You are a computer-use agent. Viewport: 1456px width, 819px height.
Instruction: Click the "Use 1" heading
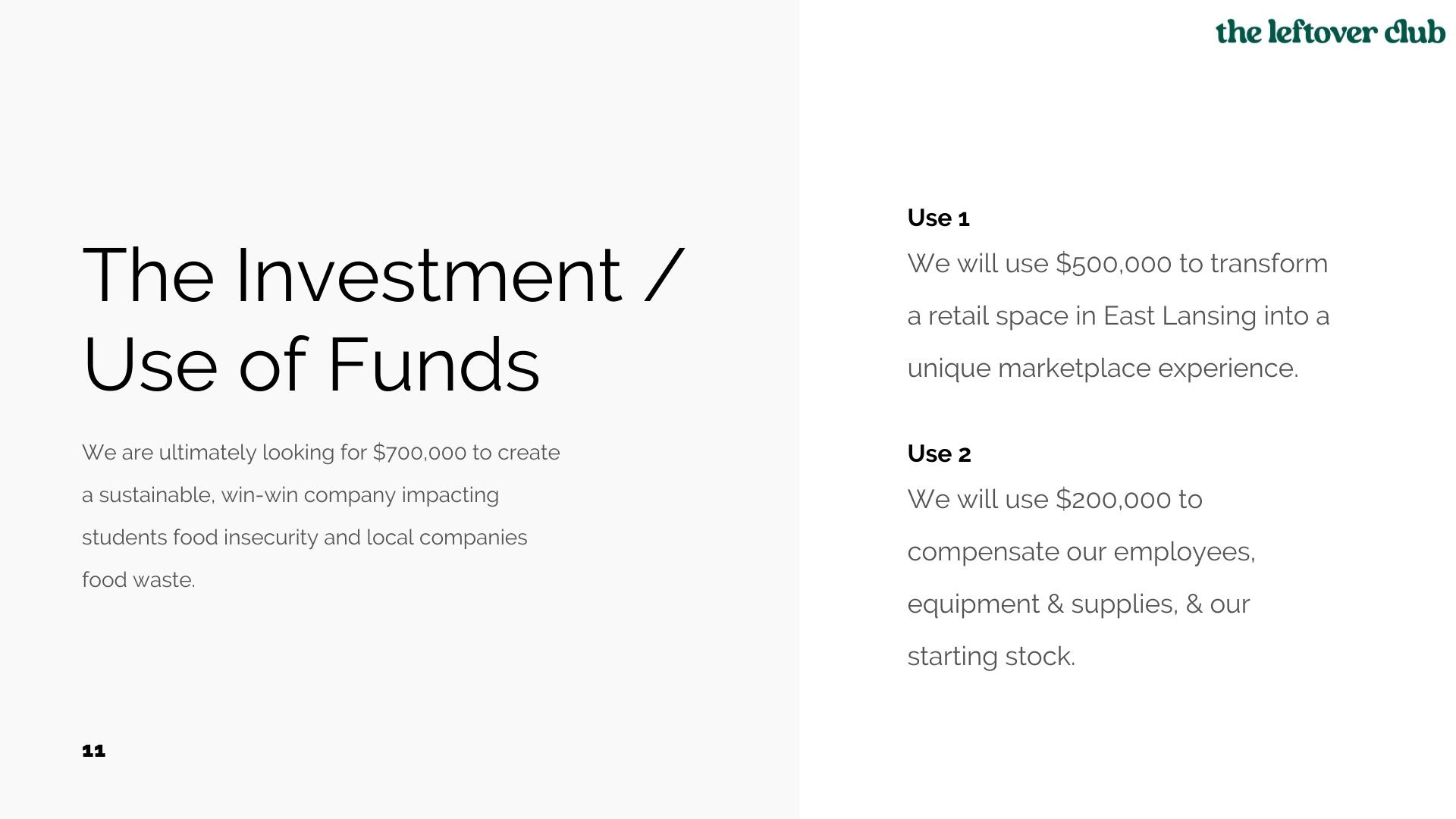pos(938,218)
